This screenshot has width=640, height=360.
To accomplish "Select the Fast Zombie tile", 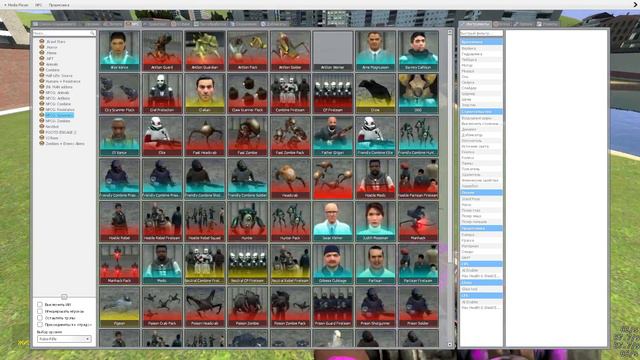I will click(x=247, y=136).
